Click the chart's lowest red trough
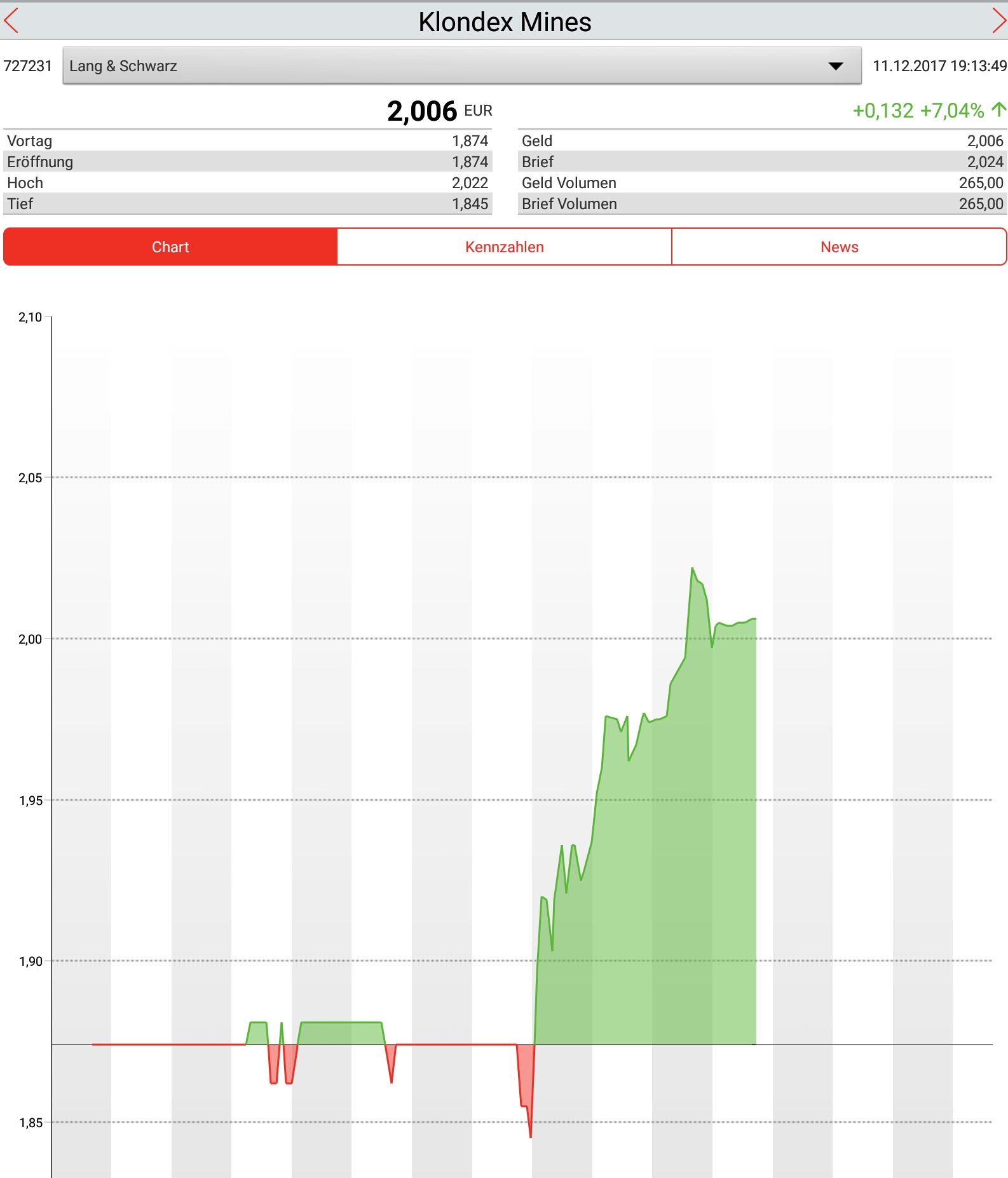Image resolution: width=1008 pixels, height=1178 pixels. [x=531, y=1136]
